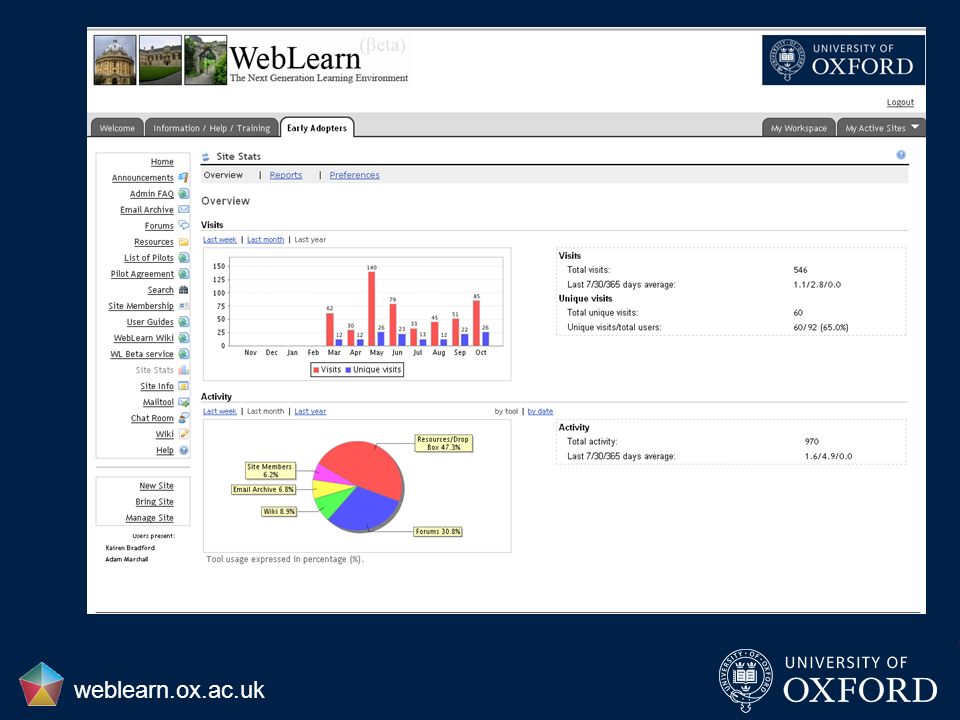Screen dimensions: 960x720
Task: Click the Forums speech bubble icon
Action: tap(183, 225)
